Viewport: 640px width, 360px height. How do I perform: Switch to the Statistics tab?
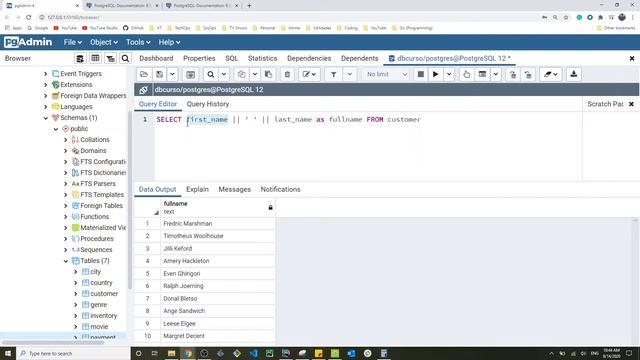pyautogui.click(x=262, y=58)
